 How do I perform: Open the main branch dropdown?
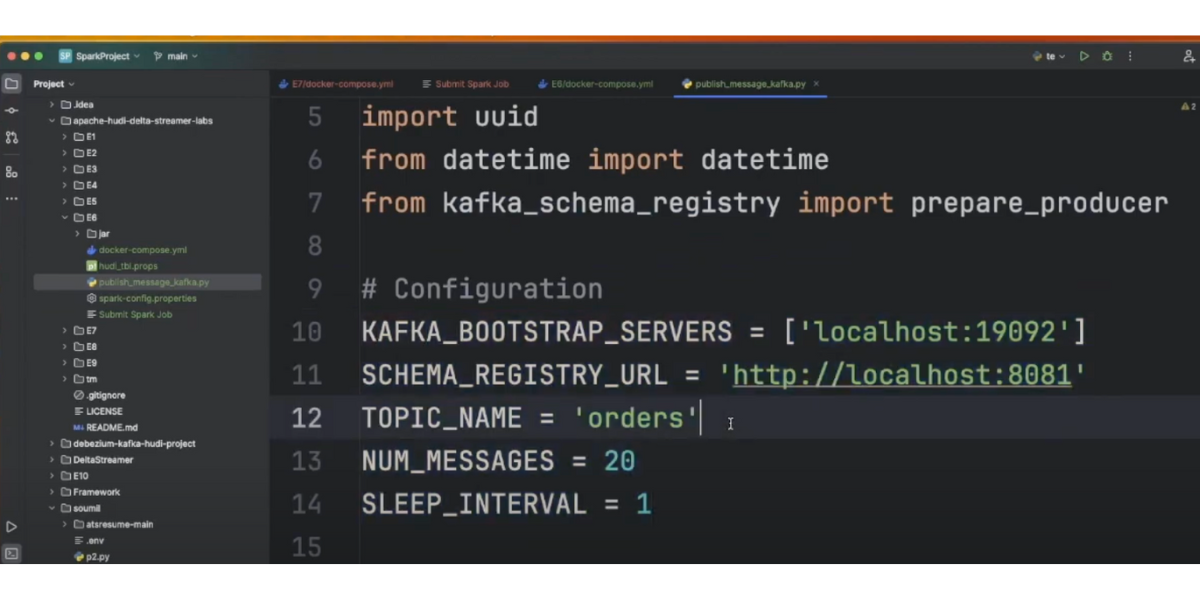click(x=176, y=56)
